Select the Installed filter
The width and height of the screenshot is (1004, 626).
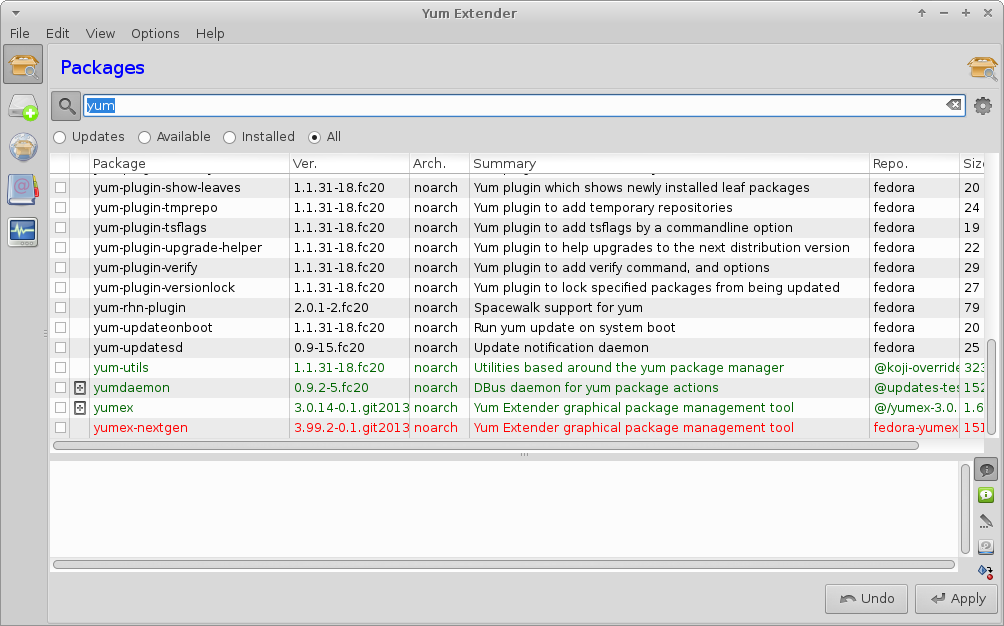pos(259,137)
